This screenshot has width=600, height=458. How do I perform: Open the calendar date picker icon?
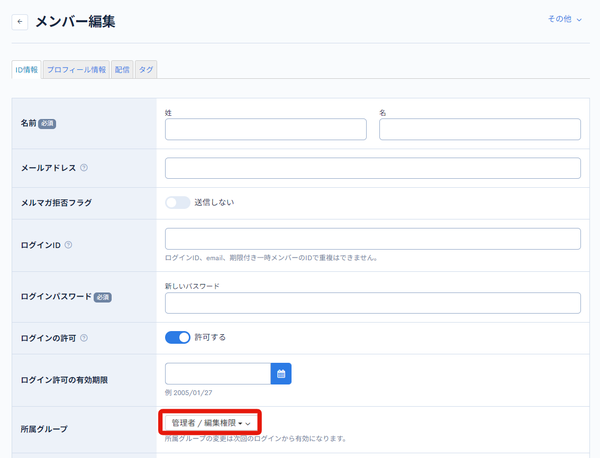click(281, 374)
